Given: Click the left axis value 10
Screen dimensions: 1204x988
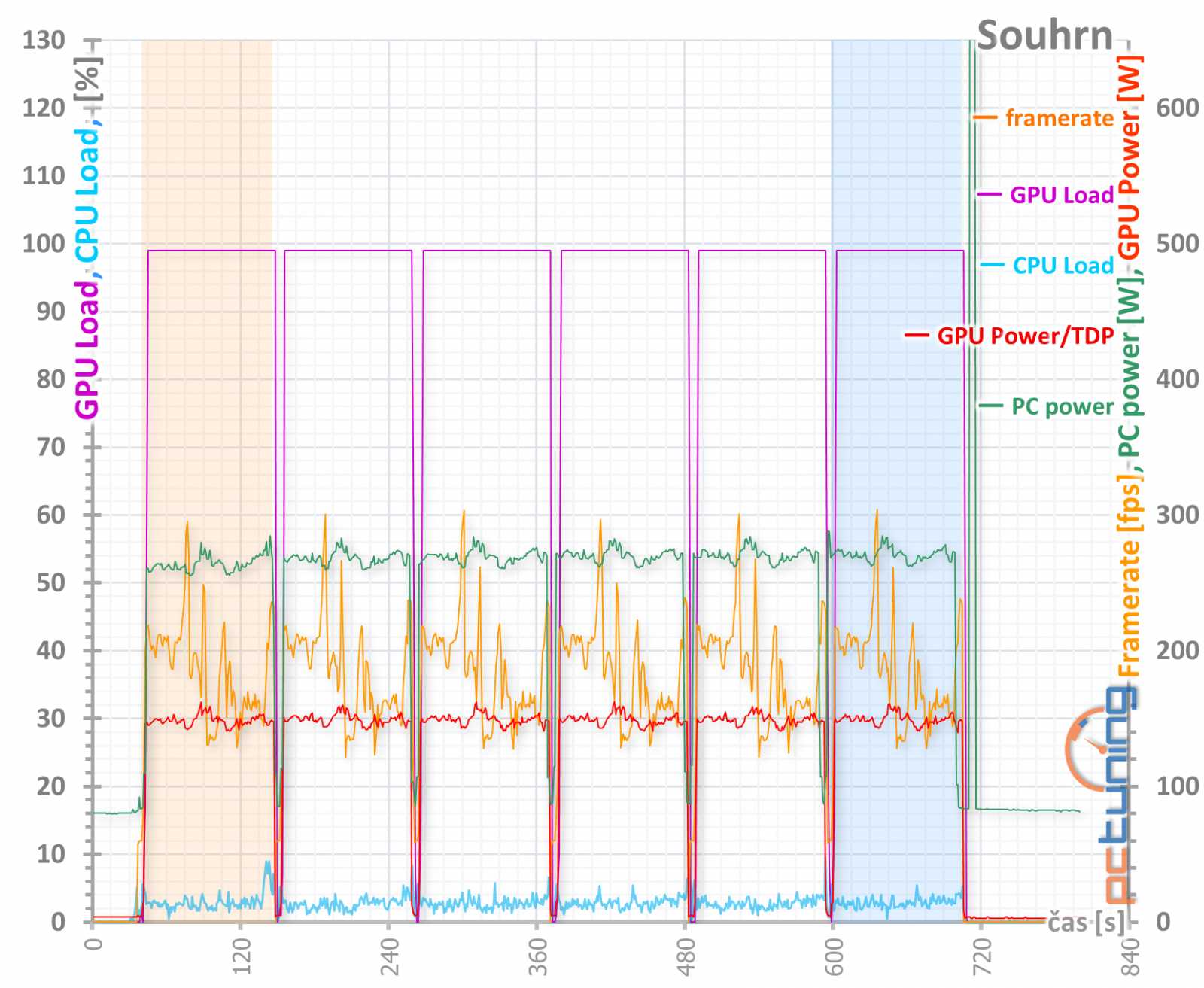Looking at the screenshot, I should pyautogui.click(x=50, y=854).
